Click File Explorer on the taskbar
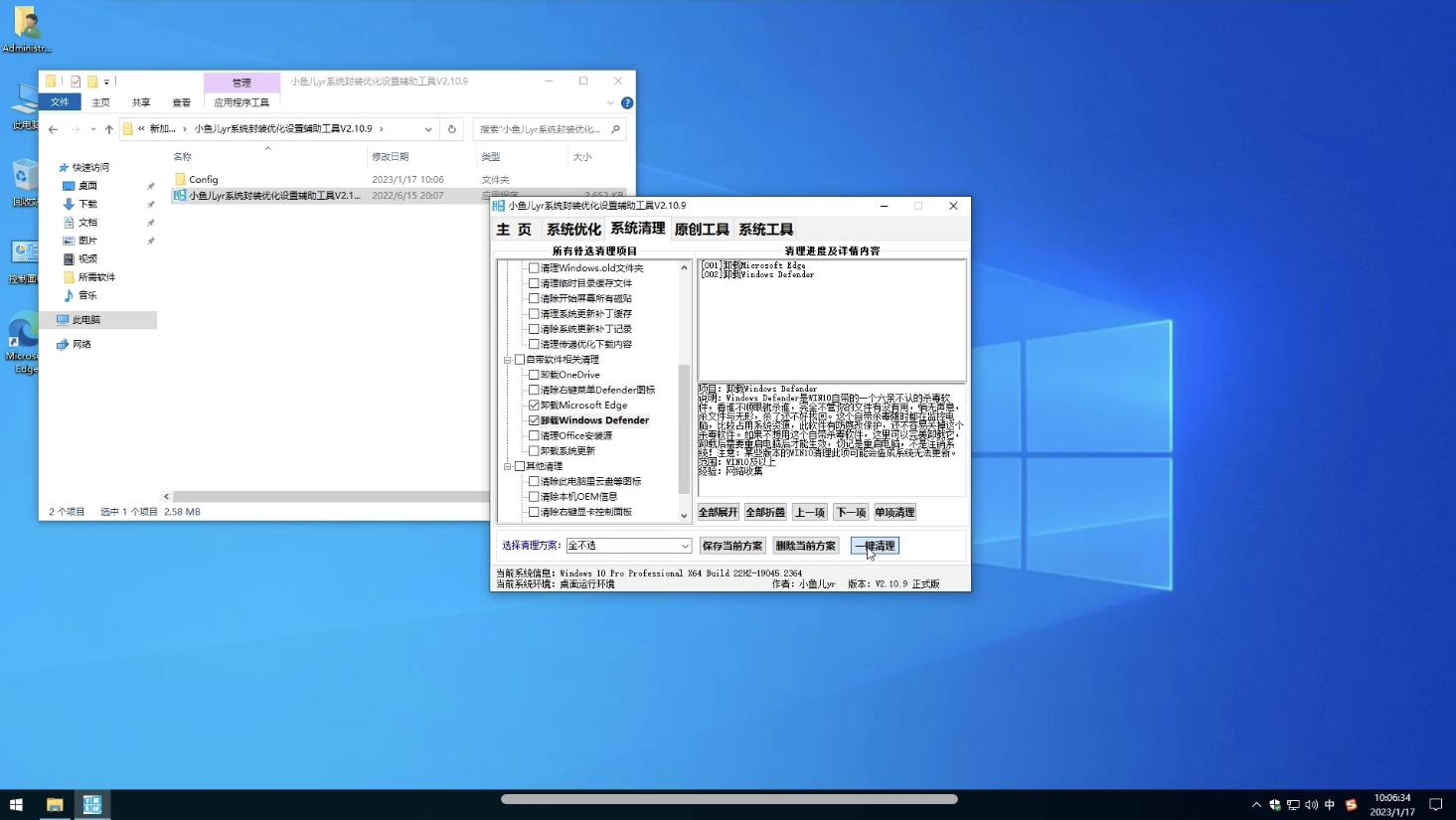 [55, 804]
